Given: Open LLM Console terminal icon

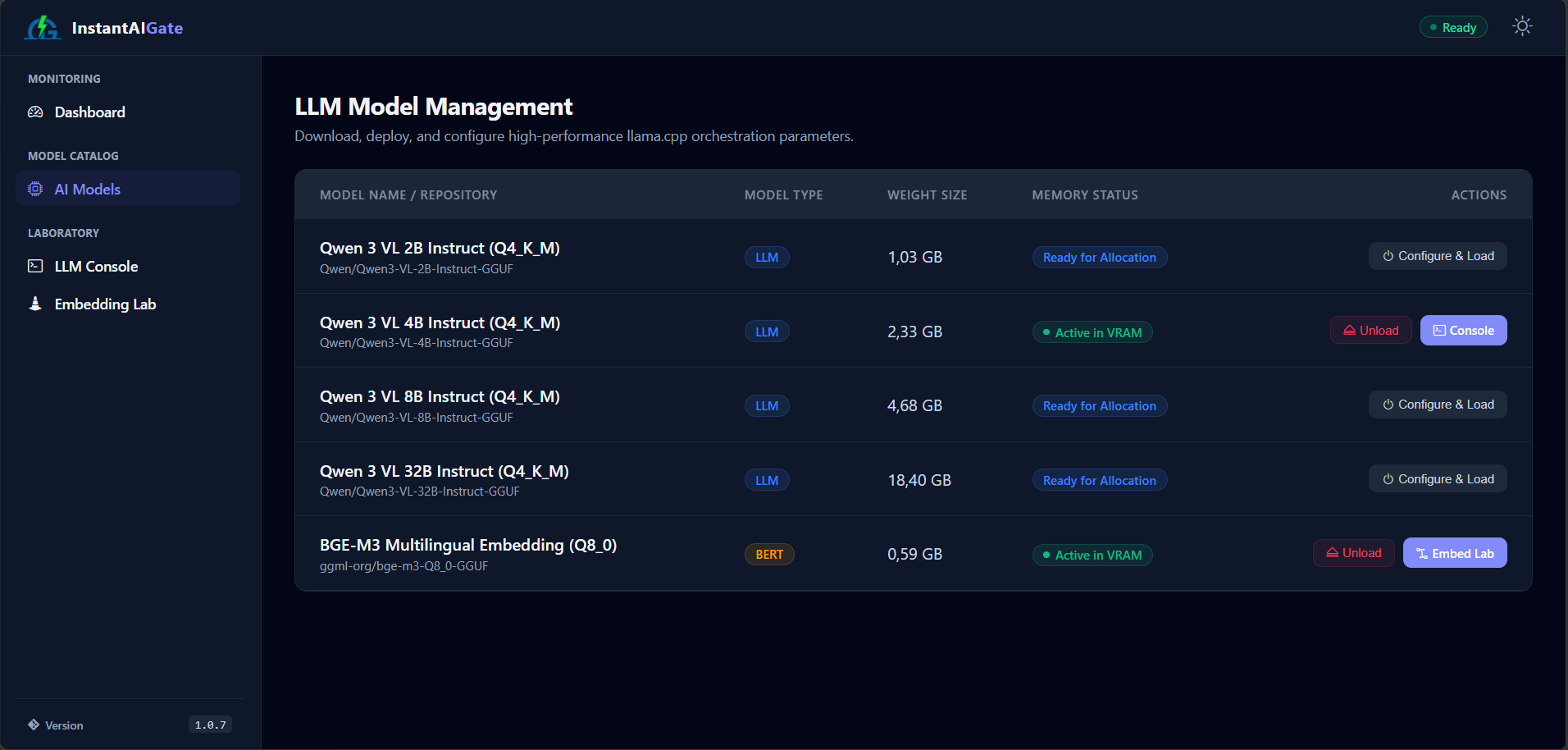Looking at the screenshot, I should point(35,266).
